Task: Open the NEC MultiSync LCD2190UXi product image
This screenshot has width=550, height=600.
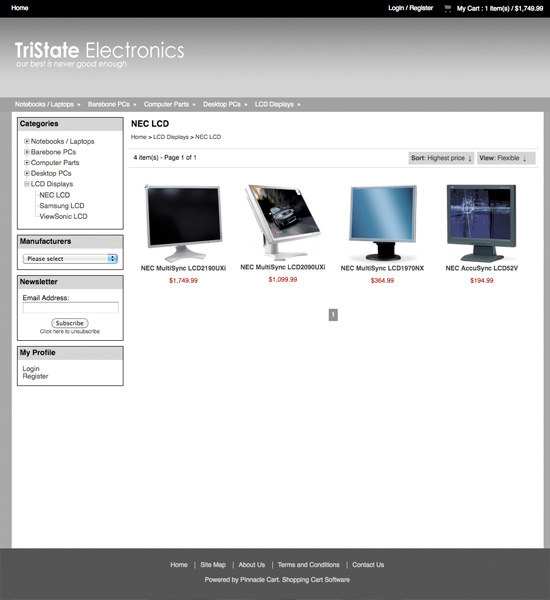Action: (183, 223)
